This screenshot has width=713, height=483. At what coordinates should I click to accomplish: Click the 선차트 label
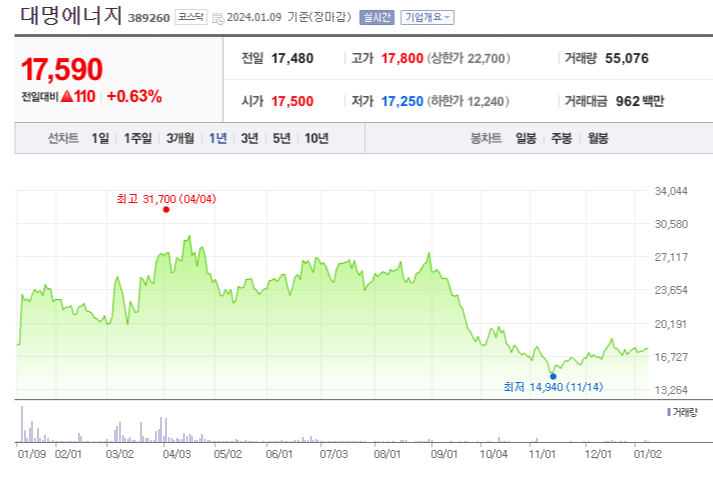[x=63, y=138]
